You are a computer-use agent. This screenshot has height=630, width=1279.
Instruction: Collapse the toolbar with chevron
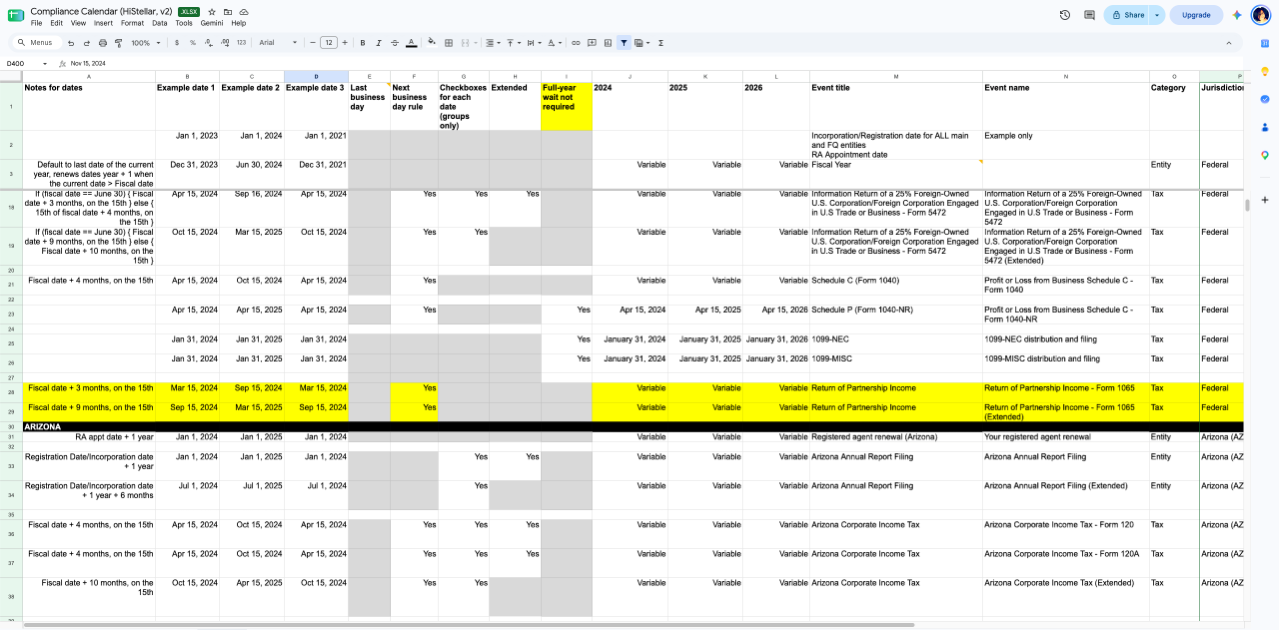(1229, 43)
